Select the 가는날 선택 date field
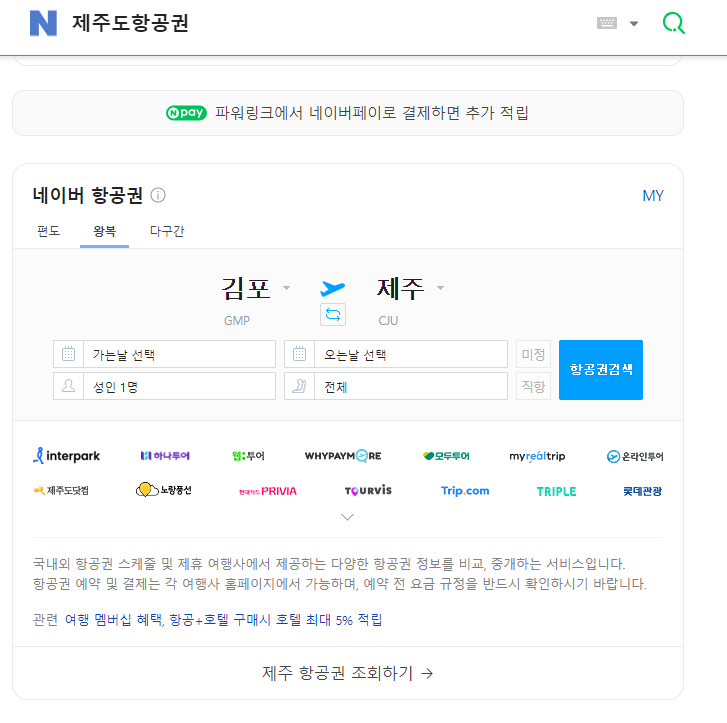Viewport: 727px width, 723px height. [179, 354]
